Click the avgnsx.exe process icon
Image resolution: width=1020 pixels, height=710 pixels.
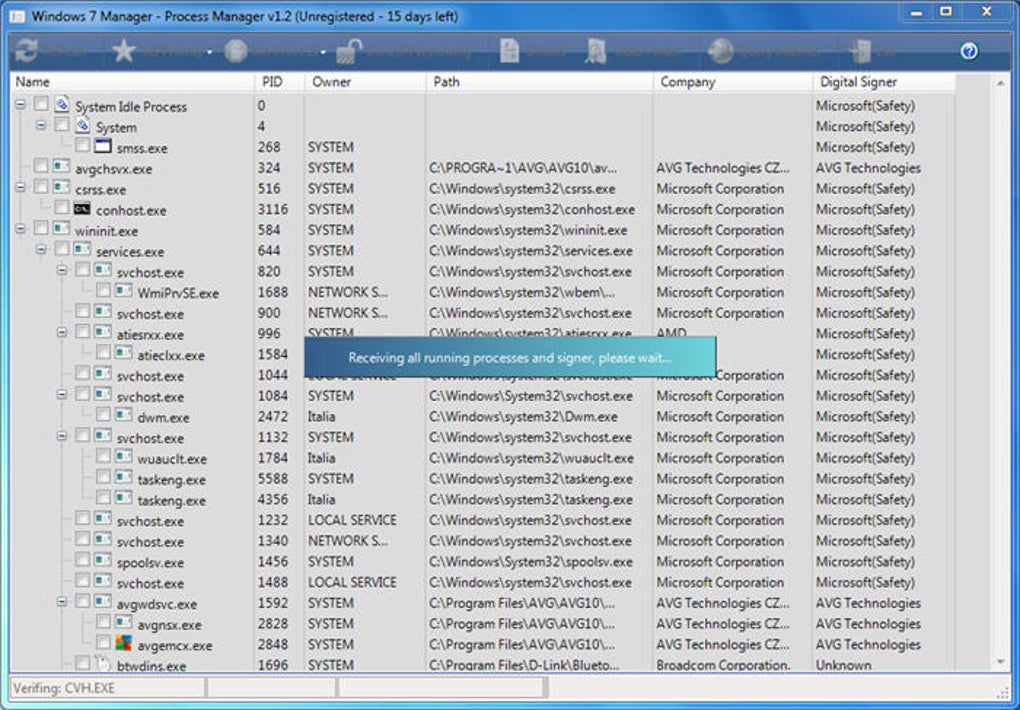(x=124, y=622)
